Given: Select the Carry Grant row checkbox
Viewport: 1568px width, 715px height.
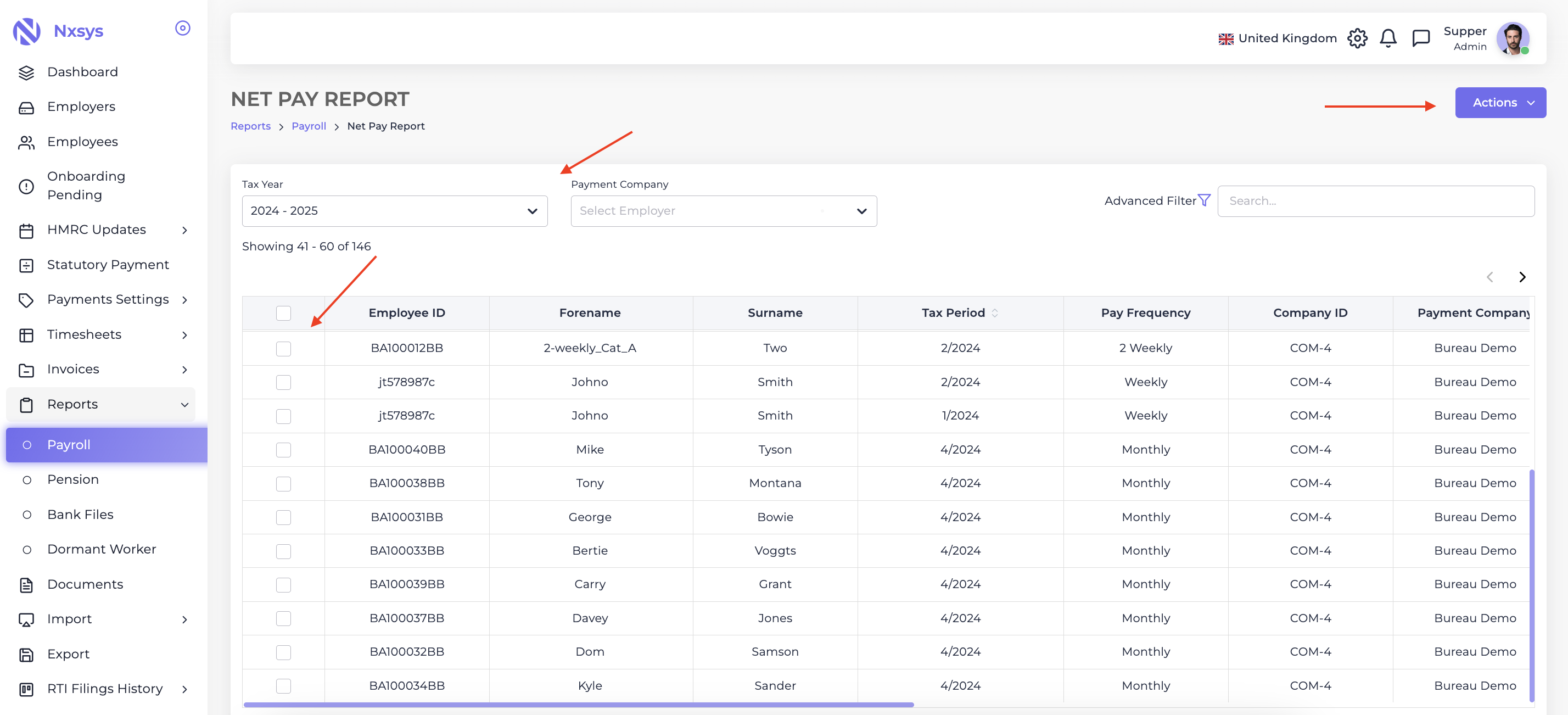Looking at the screenshot, I should click(x=283, y=585).
